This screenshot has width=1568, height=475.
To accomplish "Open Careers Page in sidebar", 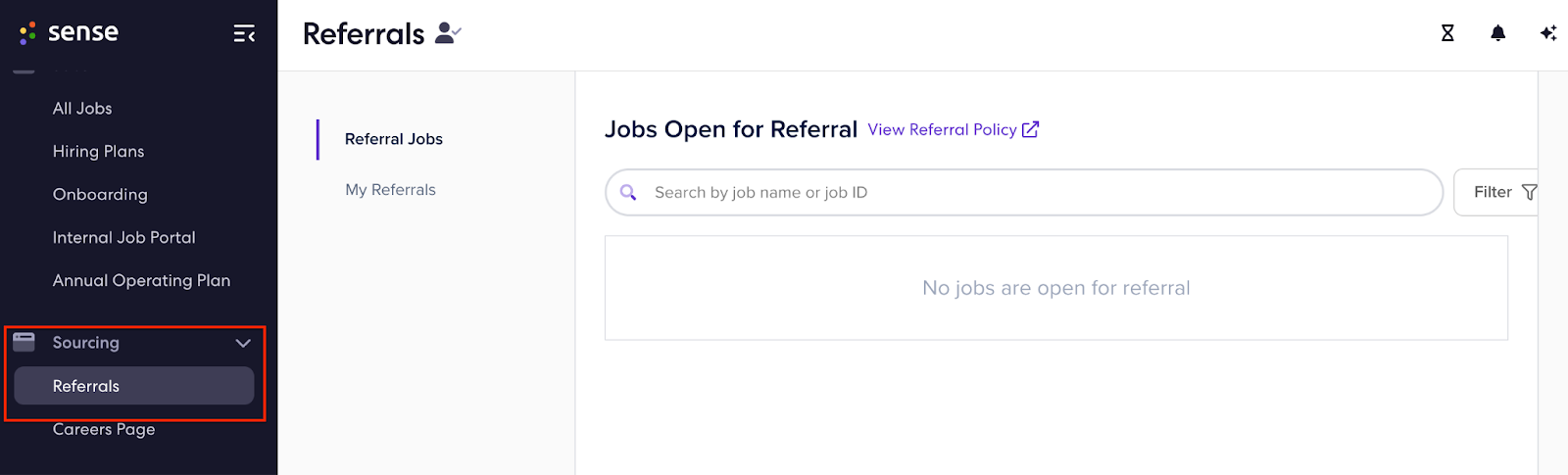I will pyautogui.click(x=104, y=429).
